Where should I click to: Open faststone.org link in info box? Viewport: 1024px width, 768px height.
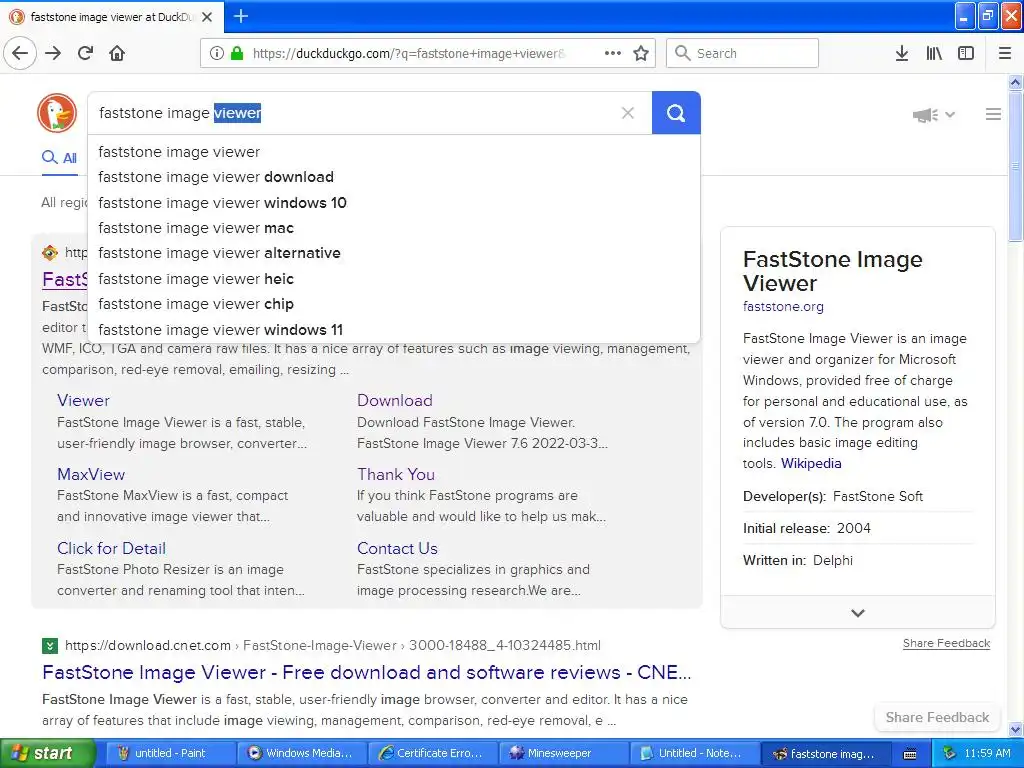(x=783, y=306)
